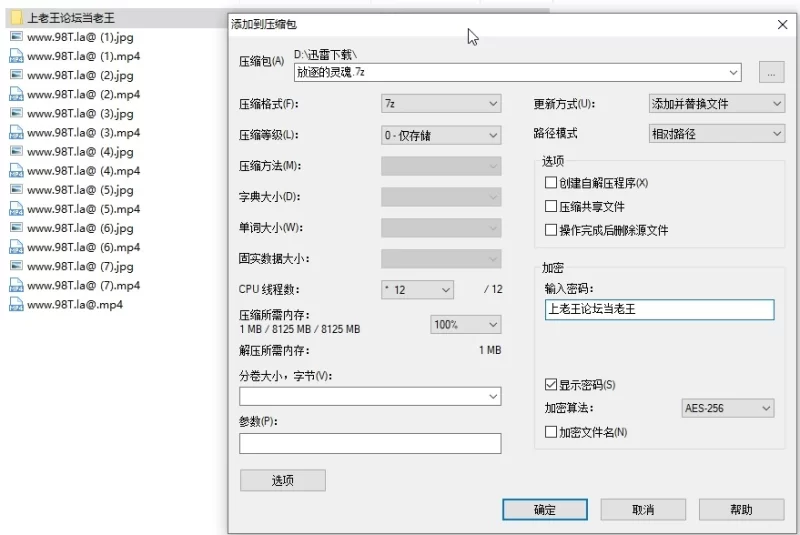The width and height of the screenshot is (800, 535).
Task: Select the www.98T.la@ (3).jpg file icon
Action: pyautogui.click(x=16, y=114)
